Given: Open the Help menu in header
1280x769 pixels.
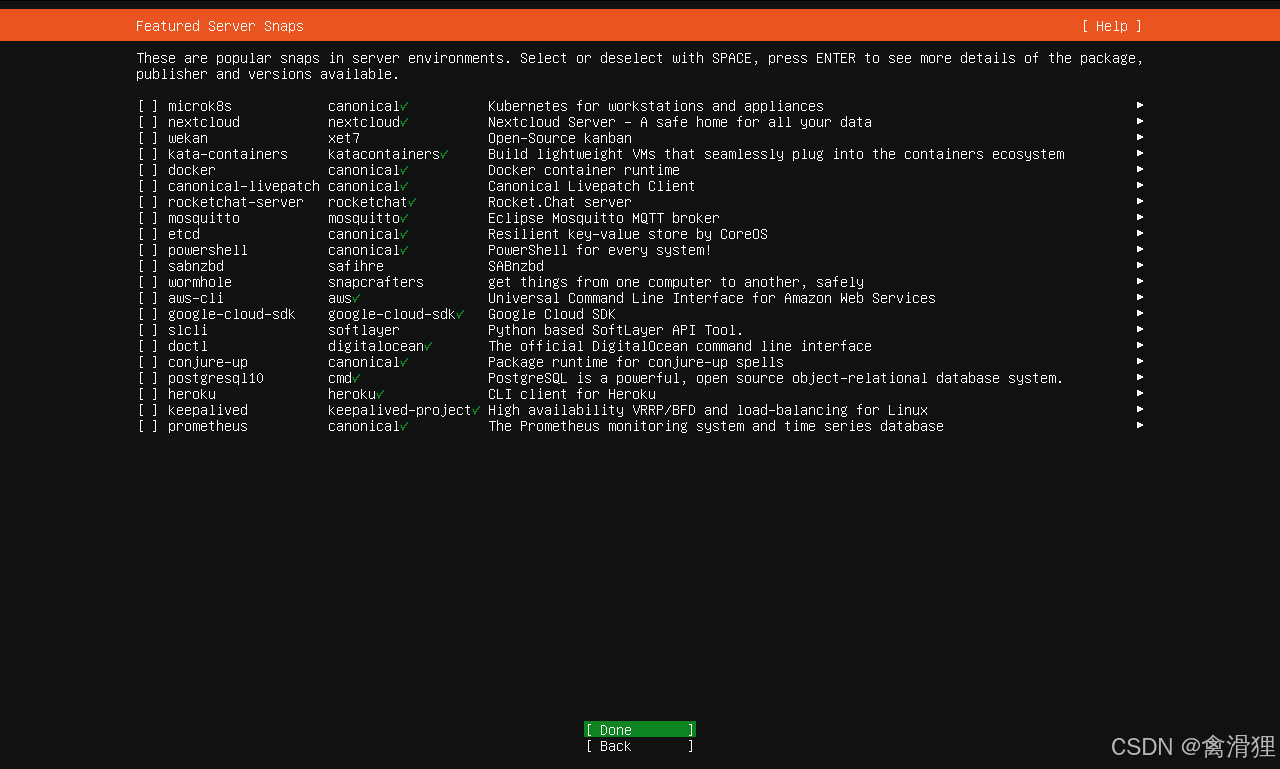Looking at the screenshot, I should 1112,26.
